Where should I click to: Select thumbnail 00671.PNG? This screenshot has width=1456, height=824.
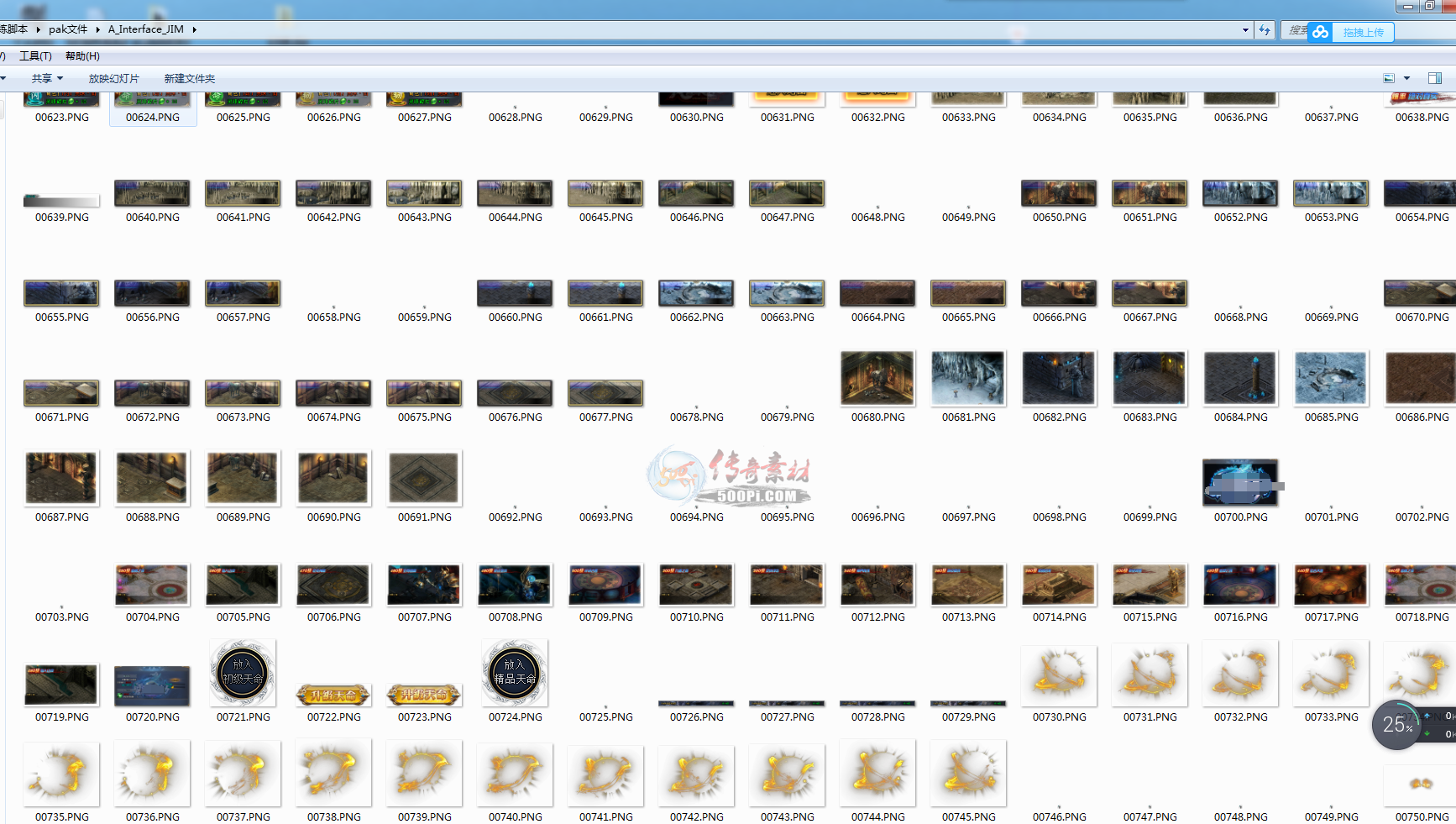61,393
